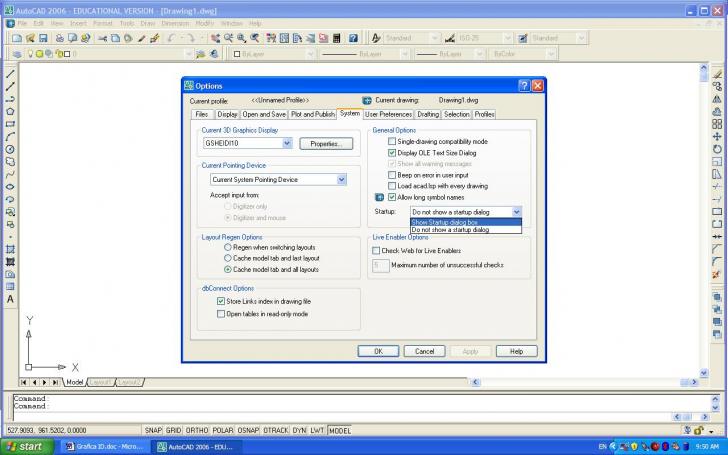Viewport: 728px width, 455px height.
Task: Choose Do not show a startup dialog entry
Action: (466, 229)
